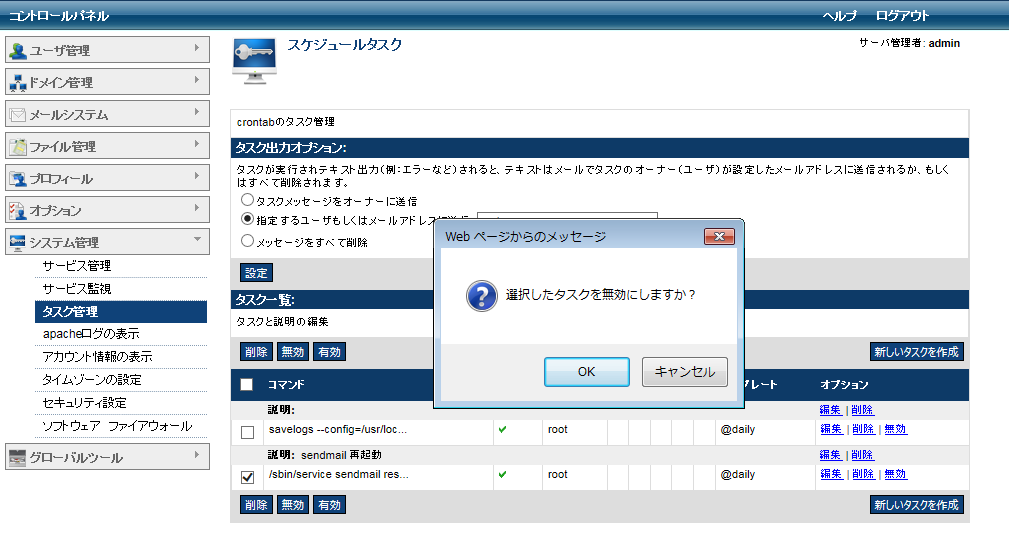Click the mail system envelope icon
The image size is (1009, 548).
18,115
